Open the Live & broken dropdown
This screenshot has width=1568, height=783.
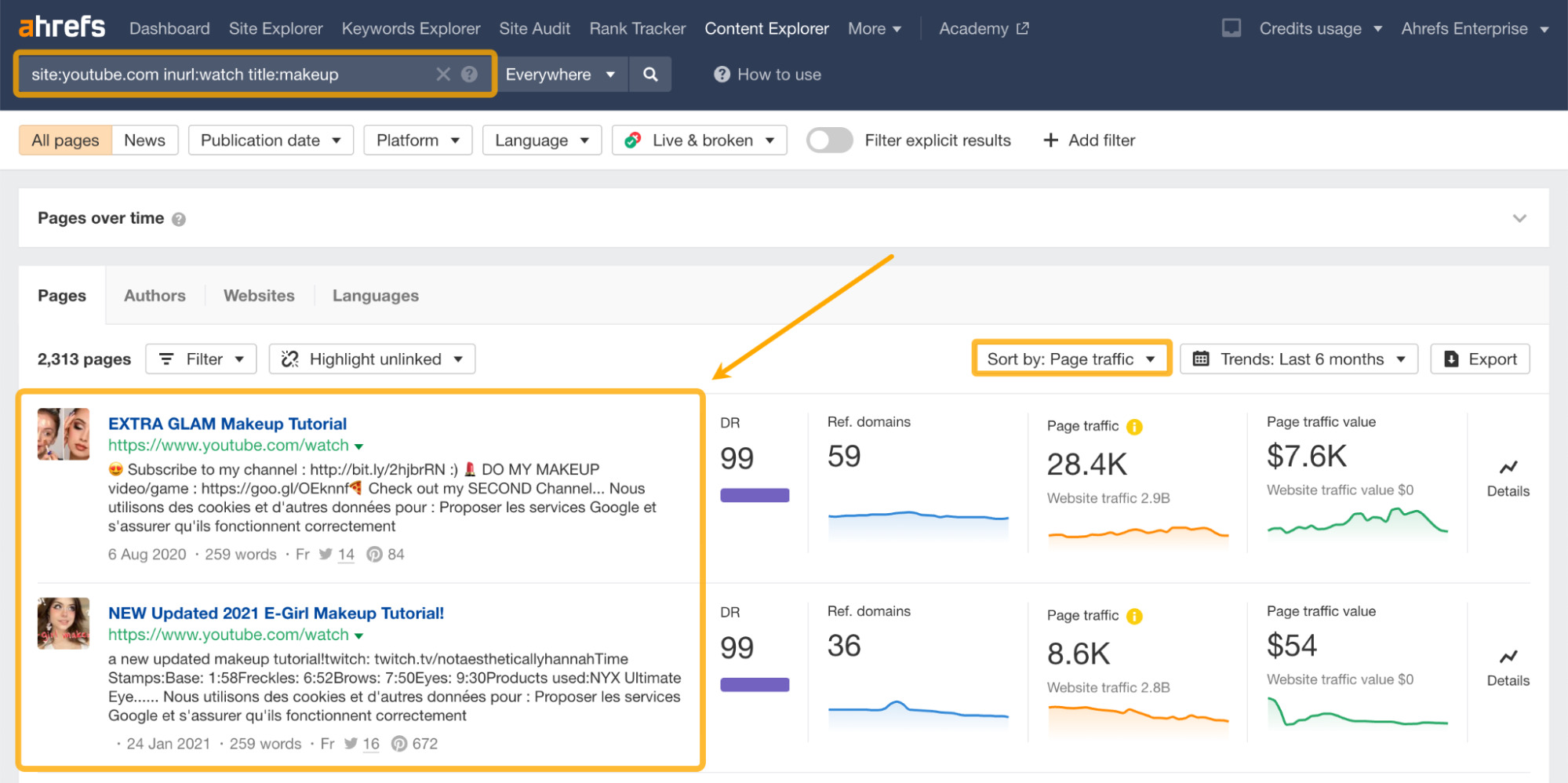point(698,140)
